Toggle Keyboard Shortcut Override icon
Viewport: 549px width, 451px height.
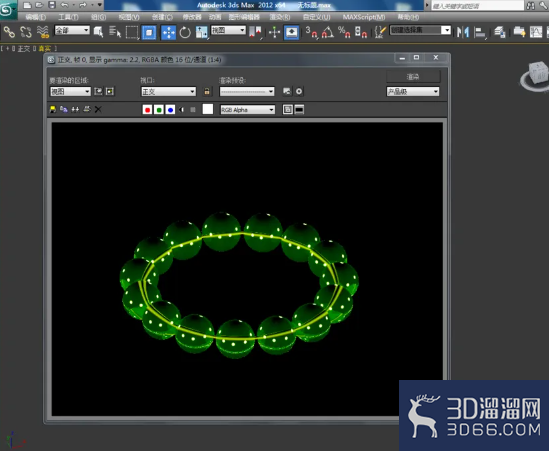[x=291, y=33]
